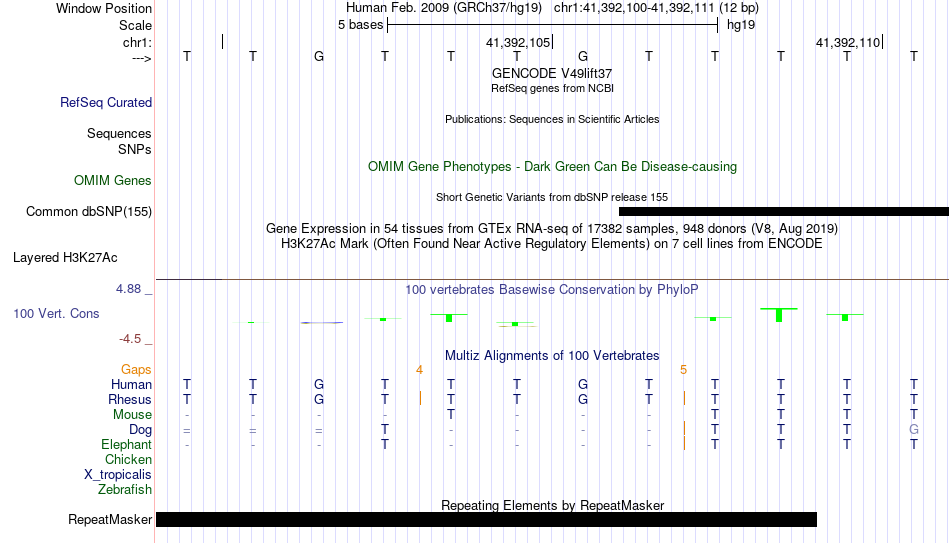The width and height of the screenshot is (950, 543).
Task: Select the Mouse species label
Action: pos(132,415)
